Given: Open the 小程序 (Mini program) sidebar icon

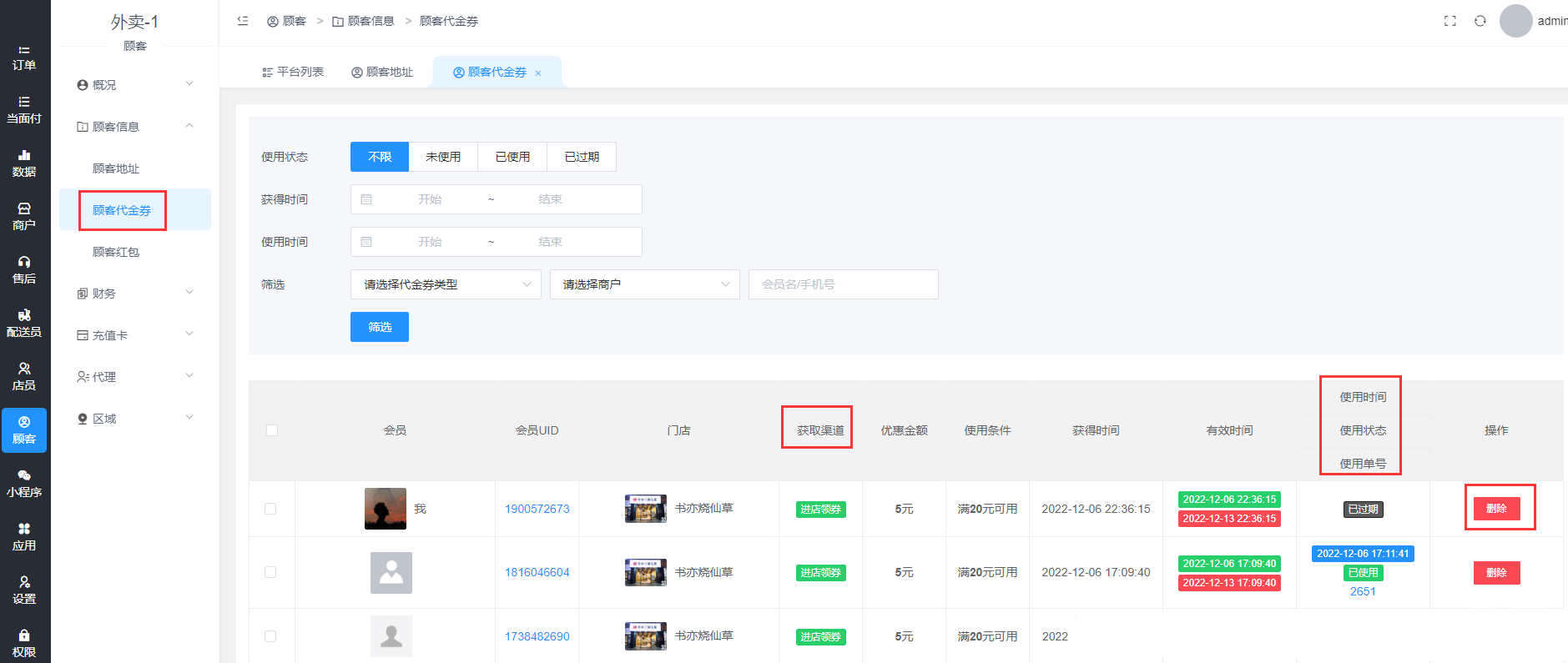Looking at the screenshot, I should click(24, 484).
